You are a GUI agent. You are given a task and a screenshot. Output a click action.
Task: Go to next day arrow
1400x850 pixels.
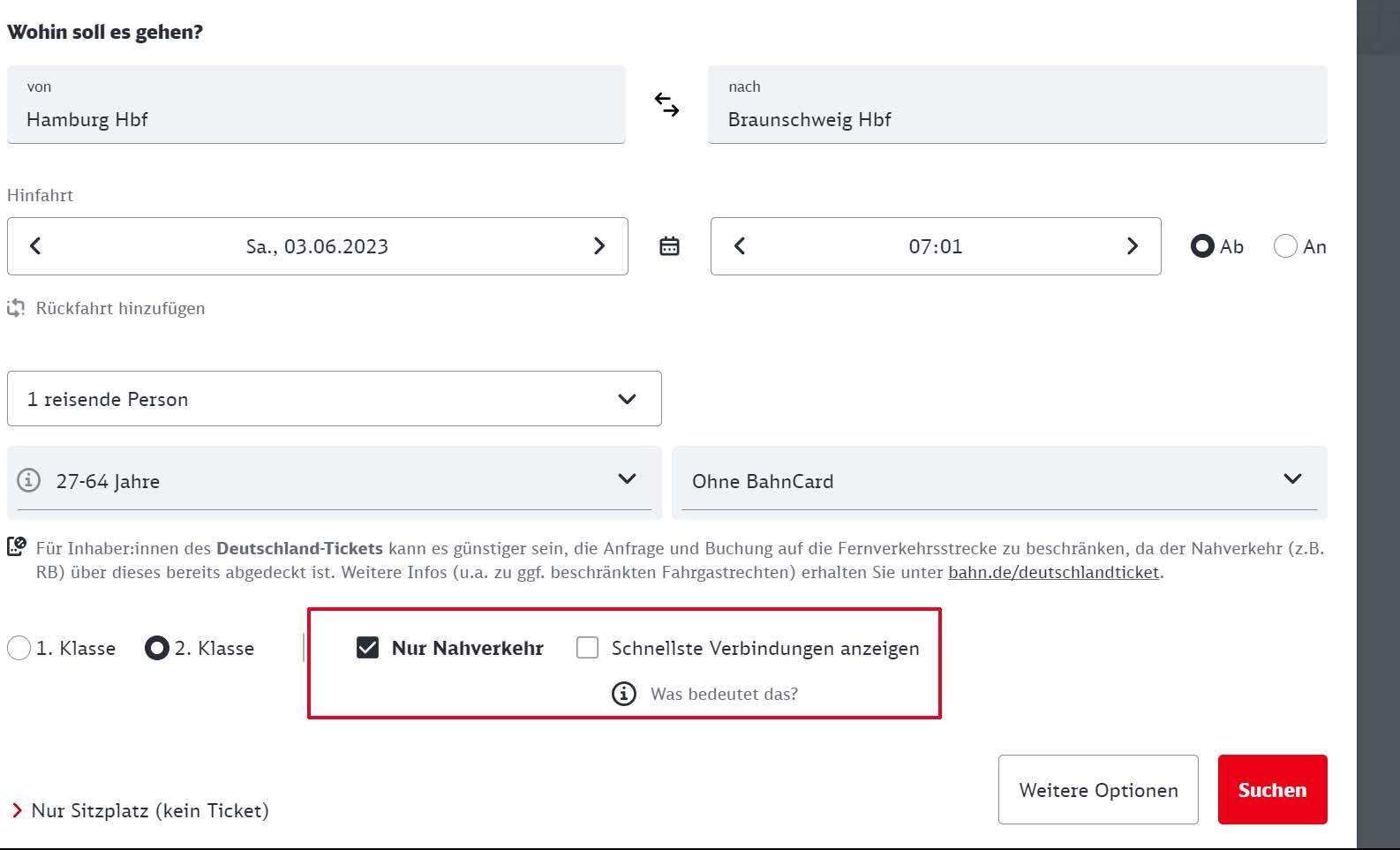[x=599, y=246]
